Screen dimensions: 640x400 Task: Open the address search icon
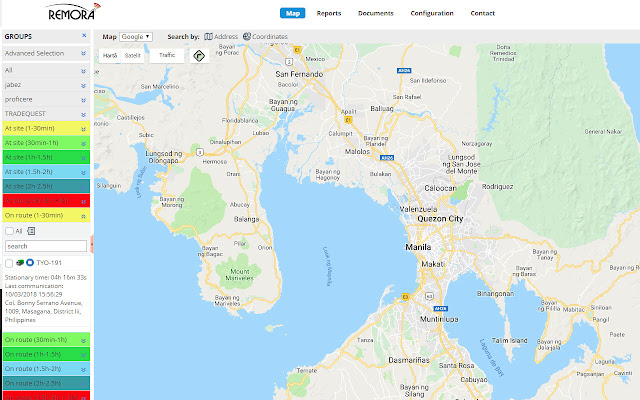pos(208,37)
